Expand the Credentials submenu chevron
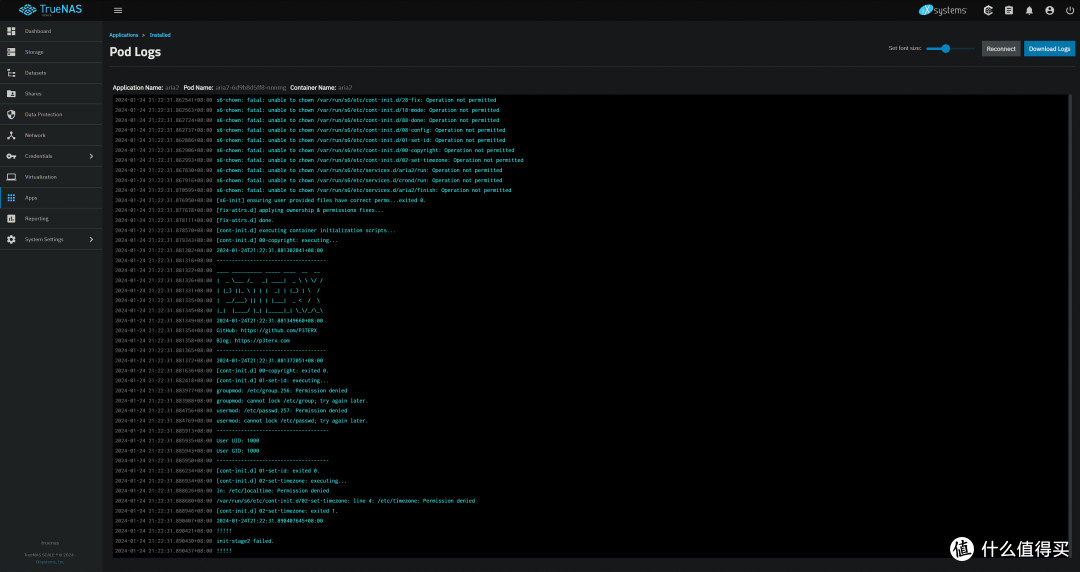The width and height of the screenshot is (1080, 572). point(92,156)
